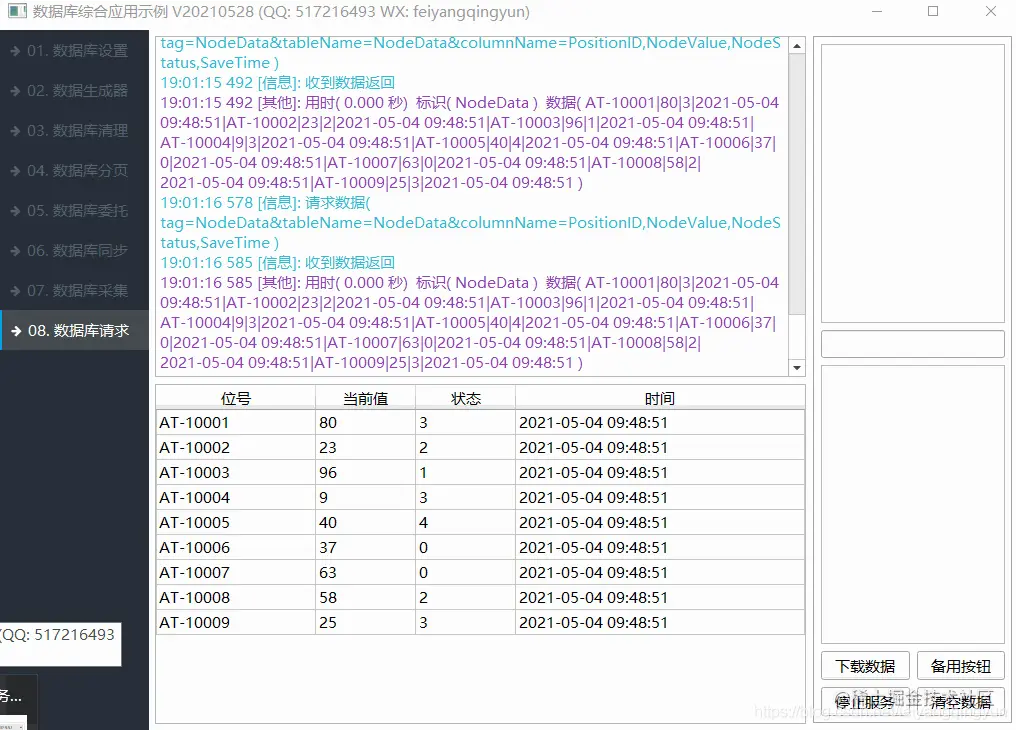Open the 03. 数据库清理 menu item

(x=74, y=131)
